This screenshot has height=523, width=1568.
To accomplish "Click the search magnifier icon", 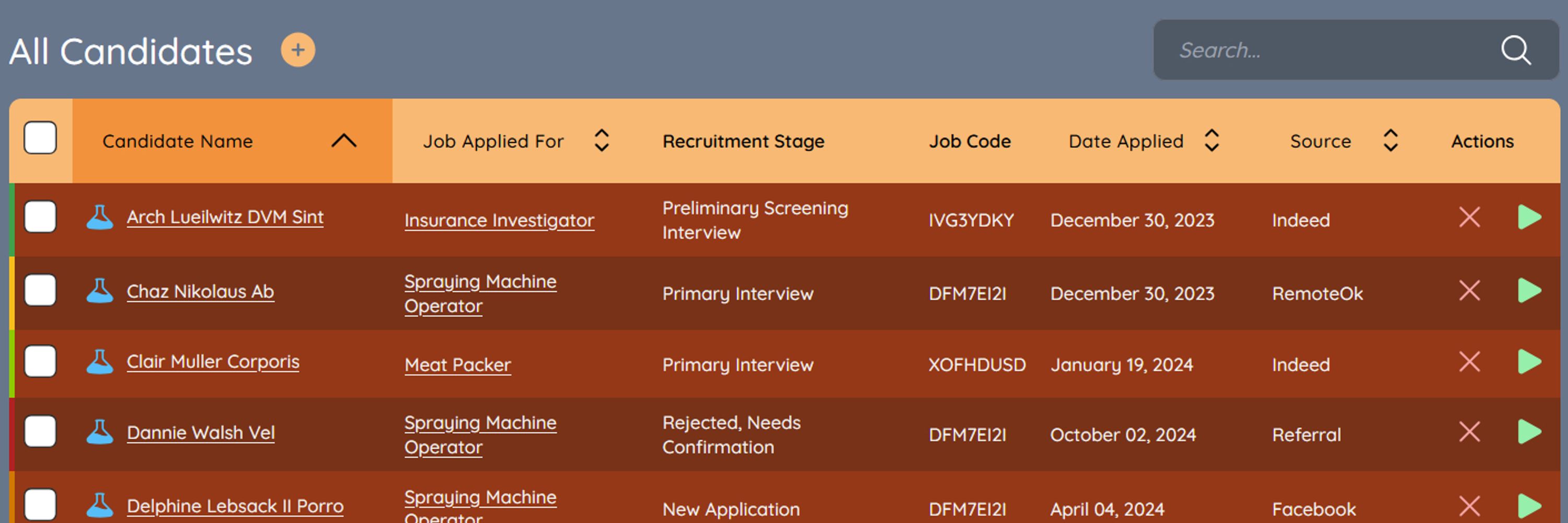I will coord(1515,50).
